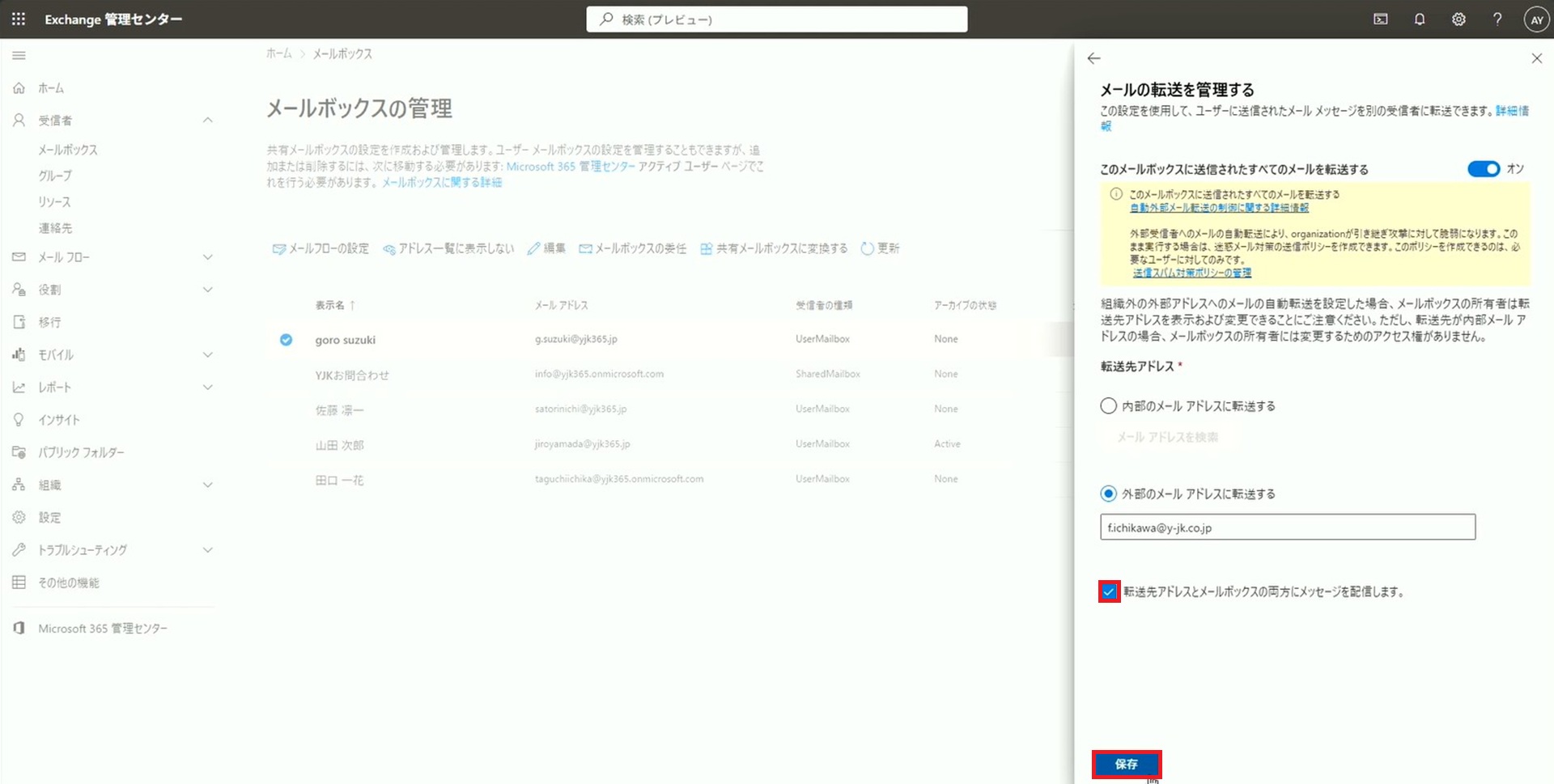The width and height of the screenshot is (1554, 784).
Task: Toggle the hamburger navigation menu
Action: 19,55
